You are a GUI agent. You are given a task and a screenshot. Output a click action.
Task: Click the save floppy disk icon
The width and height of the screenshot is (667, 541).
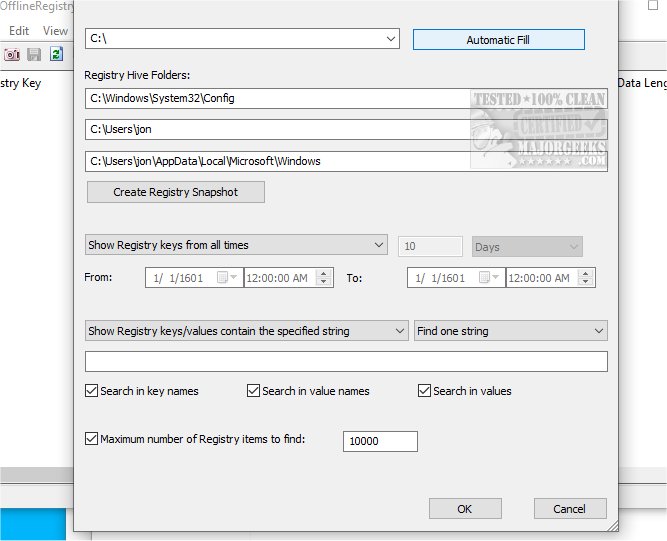tap(34, 54)
